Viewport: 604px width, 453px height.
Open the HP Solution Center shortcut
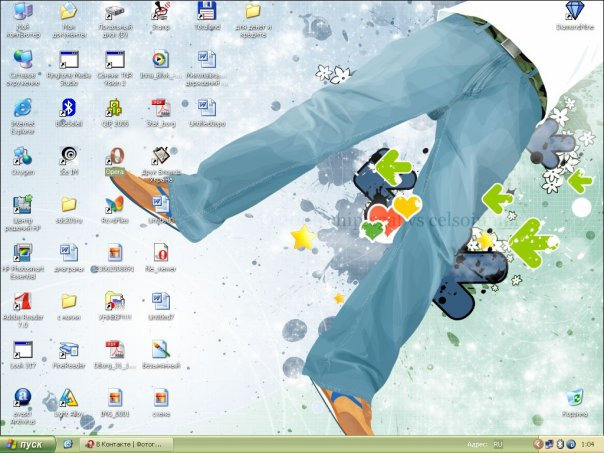[23, 205]
